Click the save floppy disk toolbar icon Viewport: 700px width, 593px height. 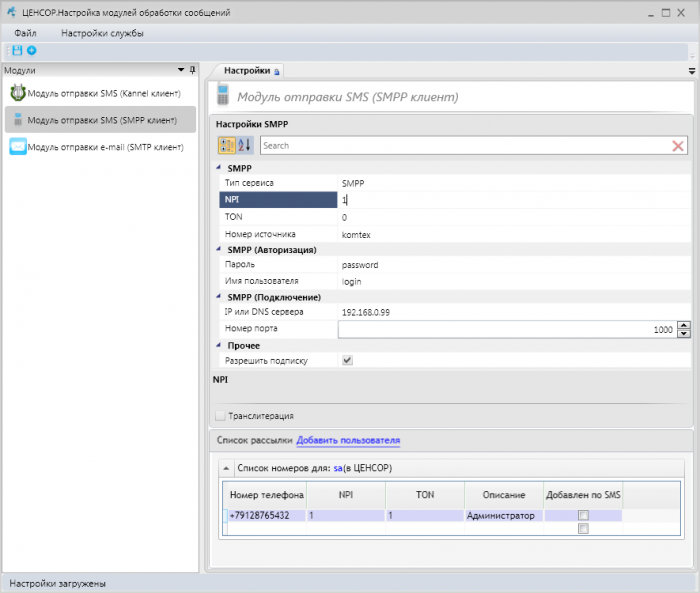17,50
